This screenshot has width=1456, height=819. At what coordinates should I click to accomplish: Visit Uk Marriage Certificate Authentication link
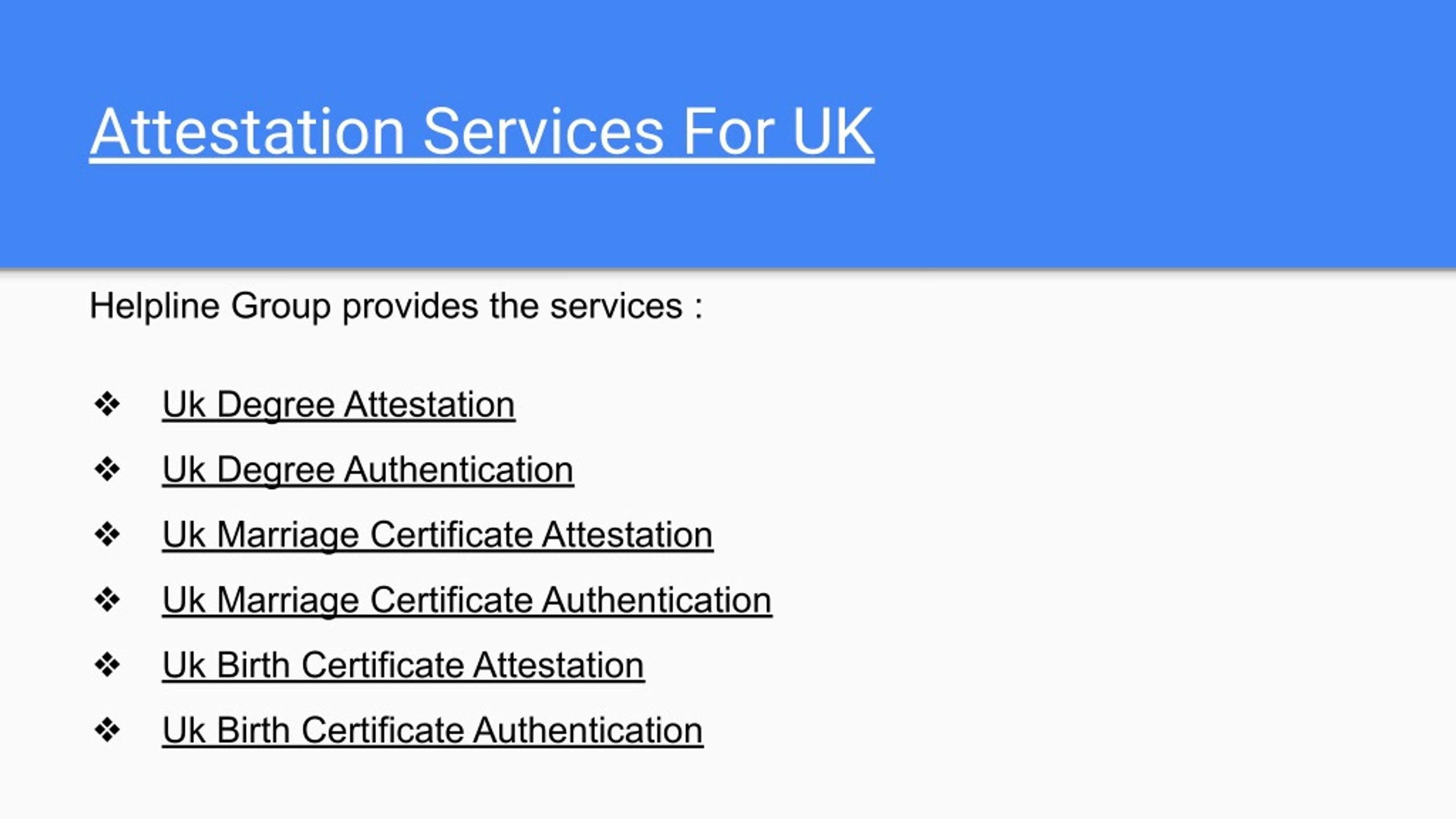(x=467, y=601)
